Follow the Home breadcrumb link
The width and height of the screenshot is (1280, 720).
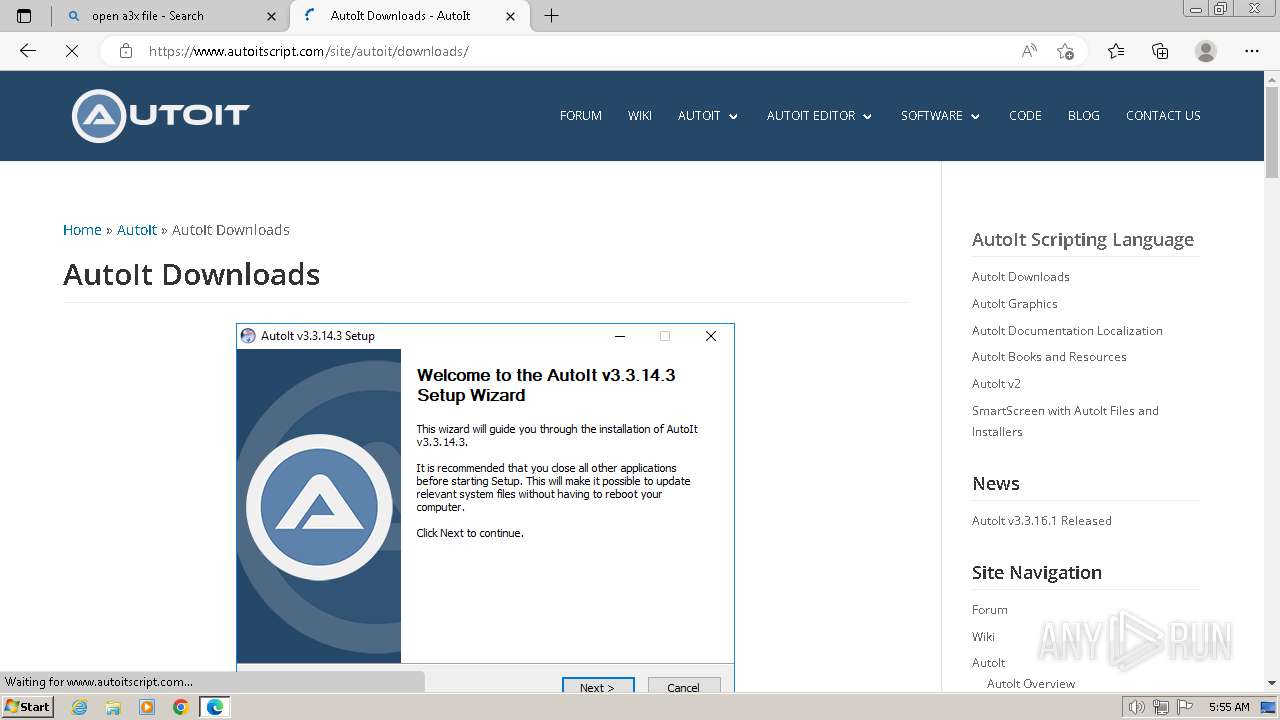coord(82,230)
